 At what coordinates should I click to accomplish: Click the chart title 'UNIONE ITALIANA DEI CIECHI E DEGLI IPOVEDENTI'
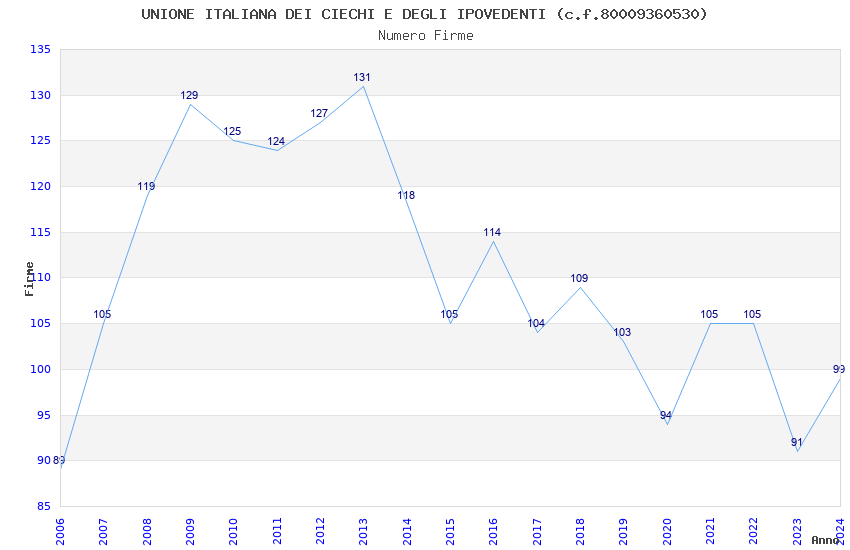click(344, 14)
